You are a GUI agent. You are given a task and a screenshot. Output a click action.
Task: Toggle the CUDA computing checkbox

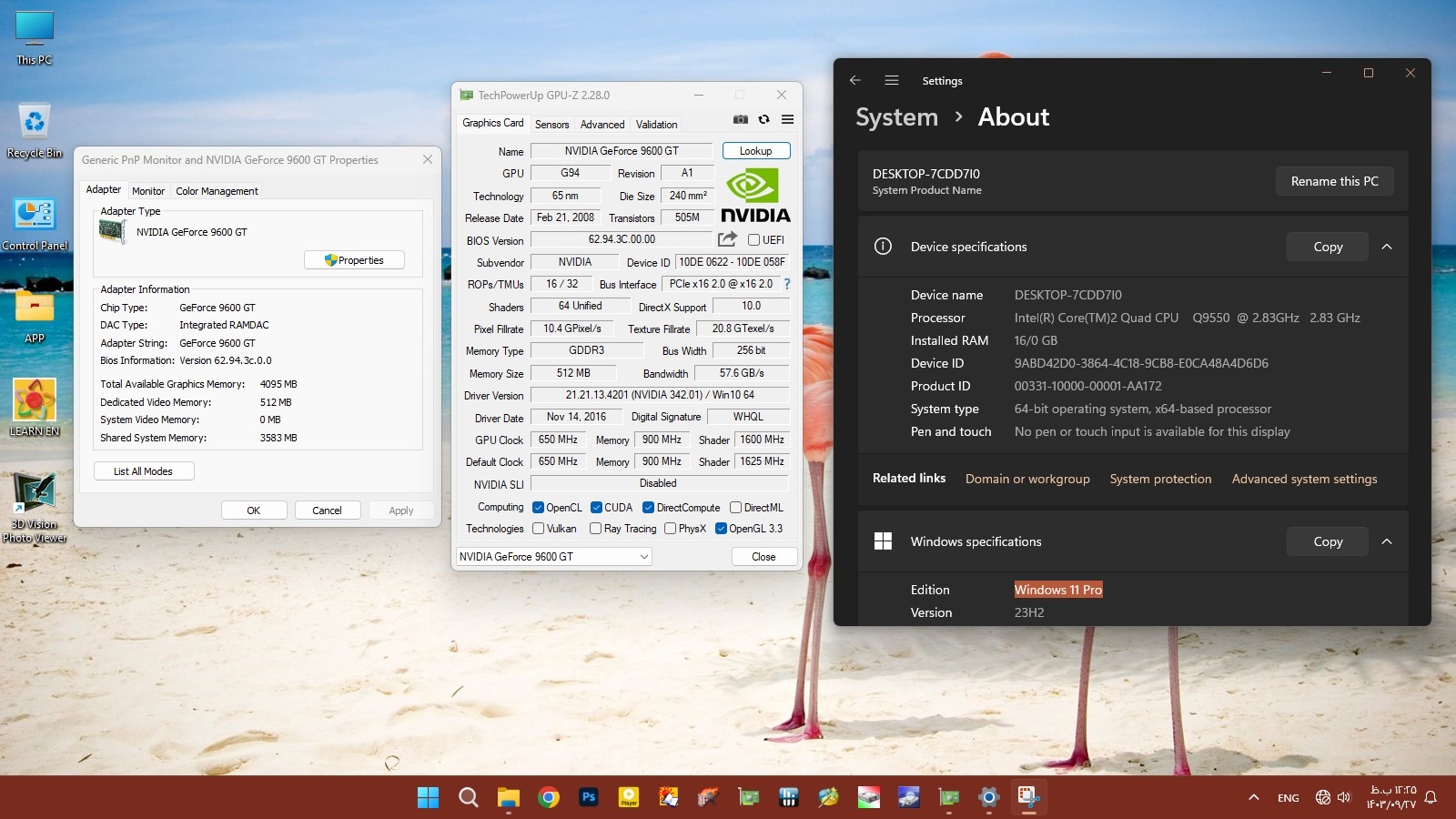point(597,508)
